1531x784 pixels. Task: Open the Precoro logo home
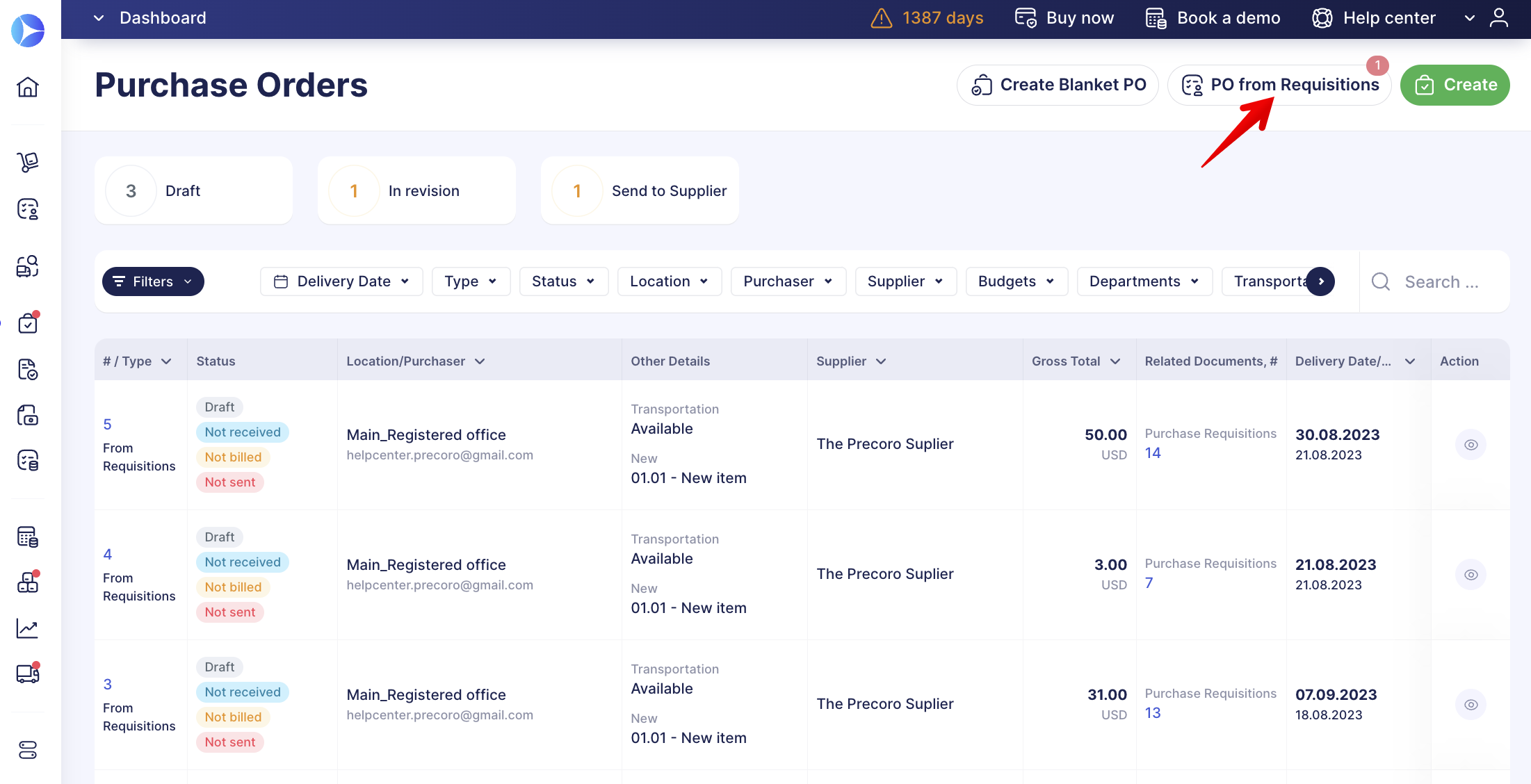pos(28,31)
